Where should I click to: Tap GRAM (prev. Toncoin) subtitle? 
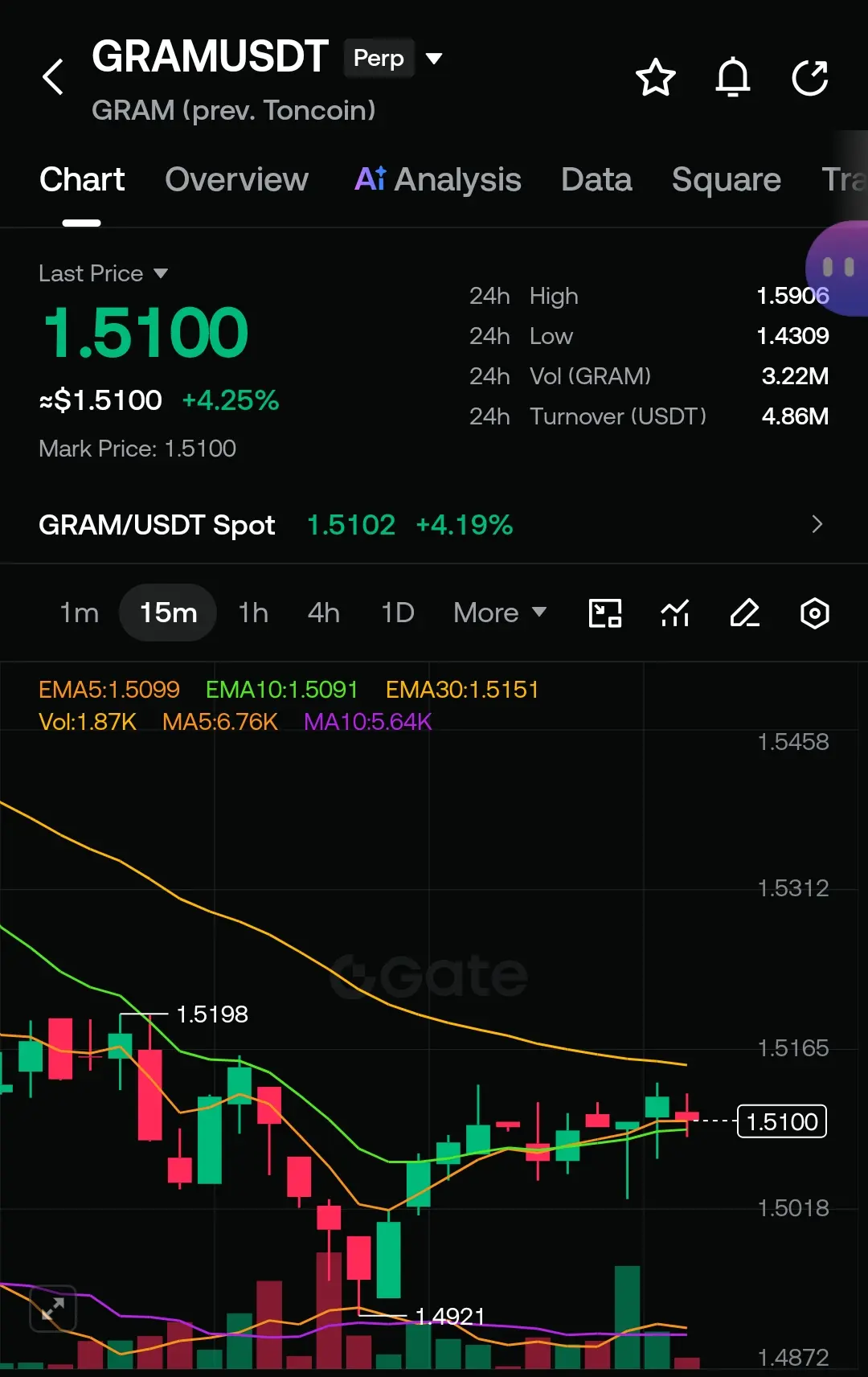tap(234, 110)
